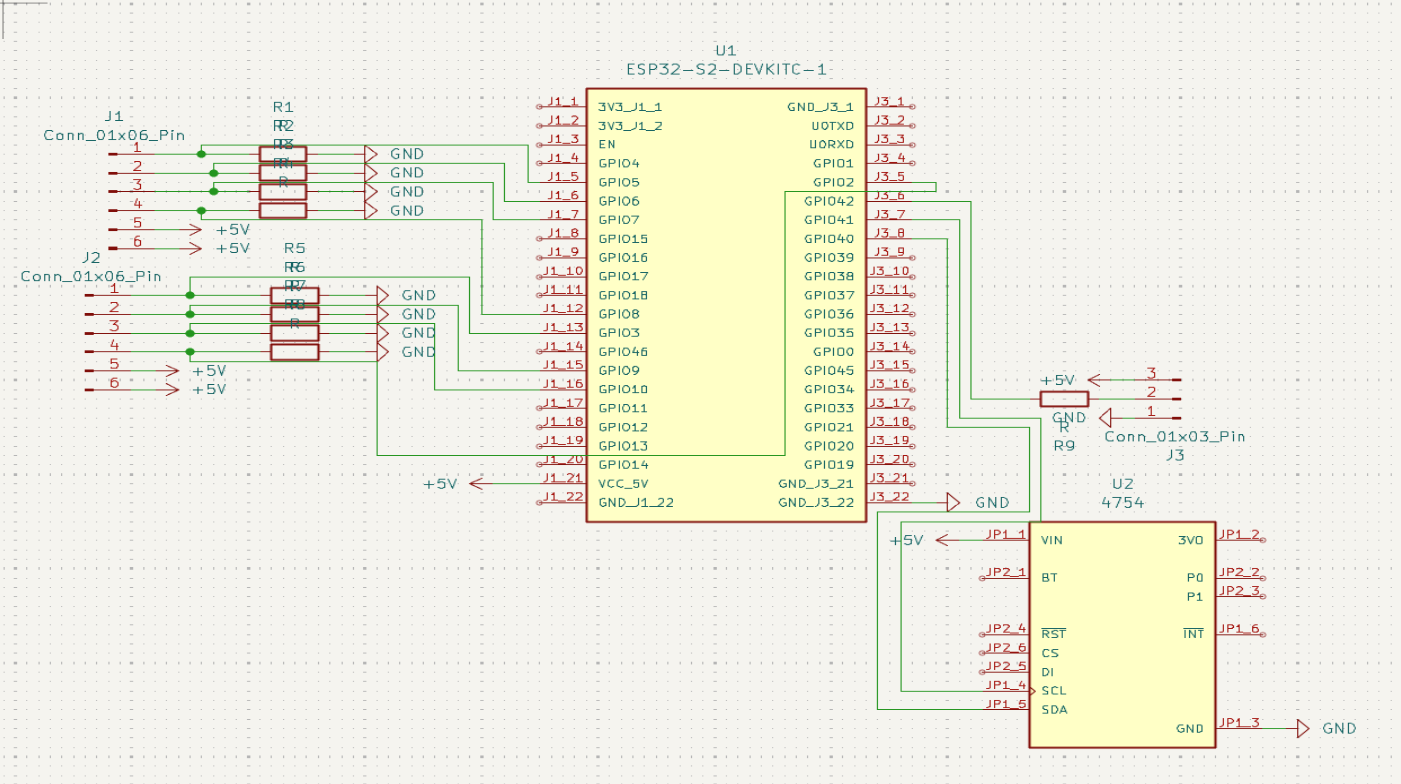This screenshot has width=1401, height=784.
Task: Click the GPIO14 pin name on U1
Action: (623, 464)
